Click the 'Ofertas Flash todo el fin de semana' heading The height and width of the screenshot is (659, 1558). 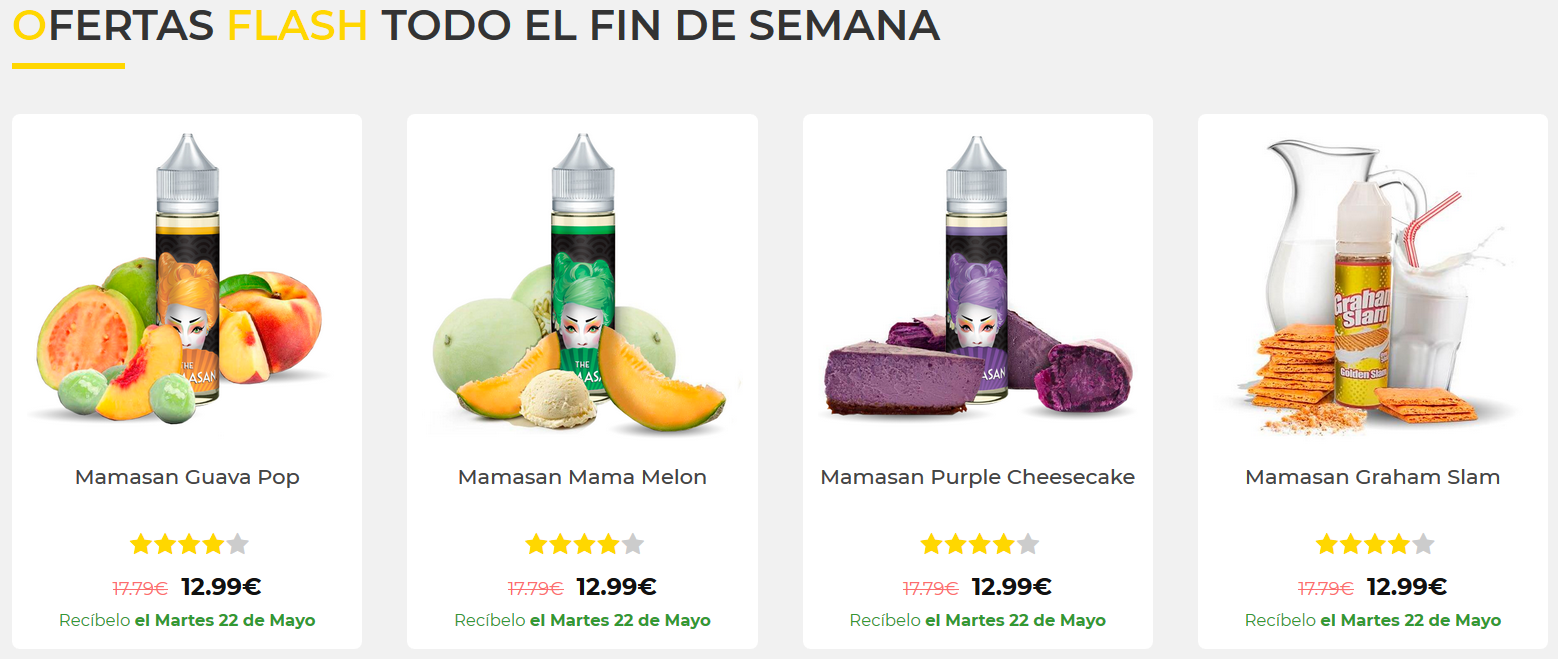click(476, 25)
